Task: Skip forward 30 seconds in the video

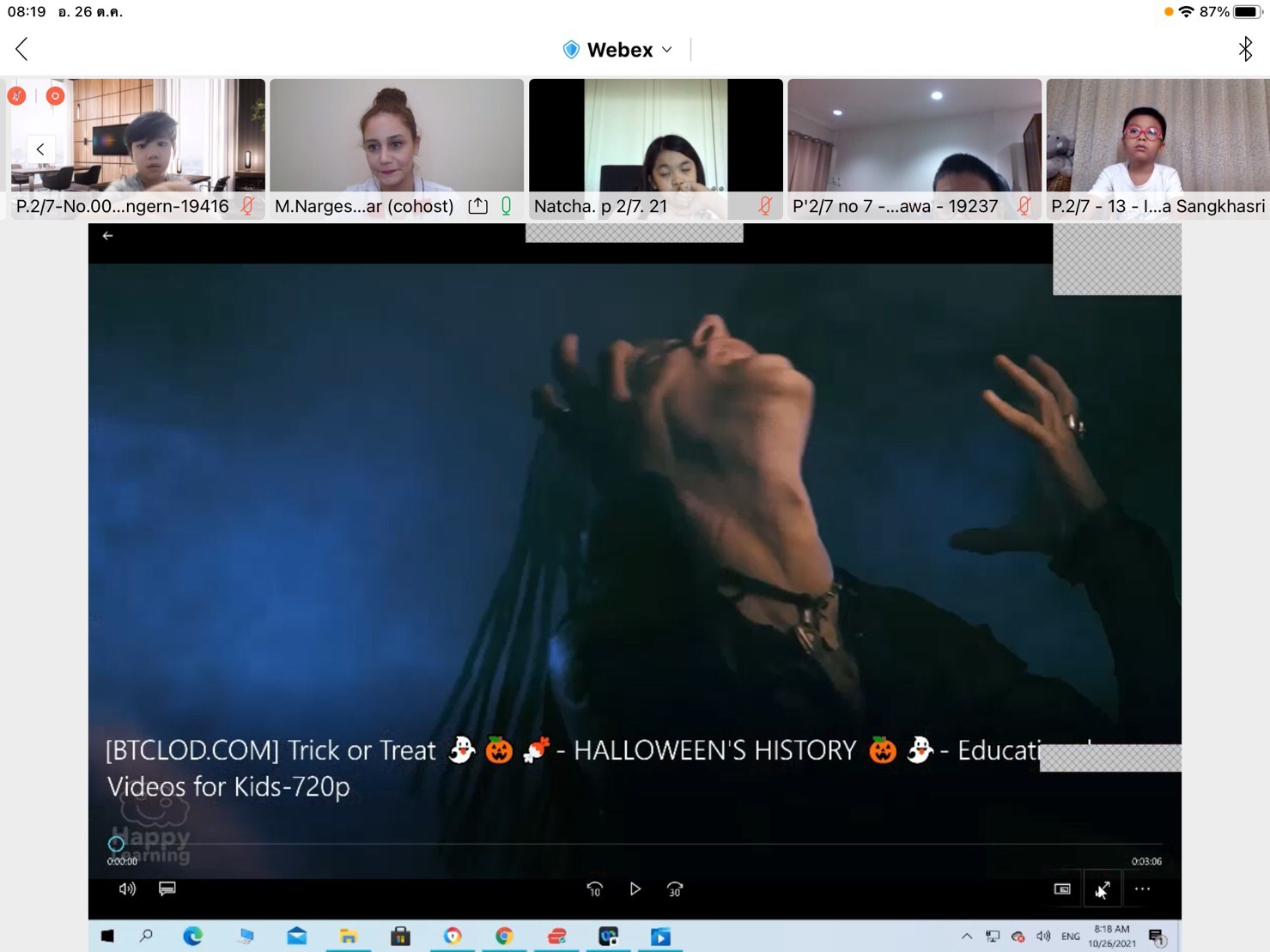Action: [675, 889]
